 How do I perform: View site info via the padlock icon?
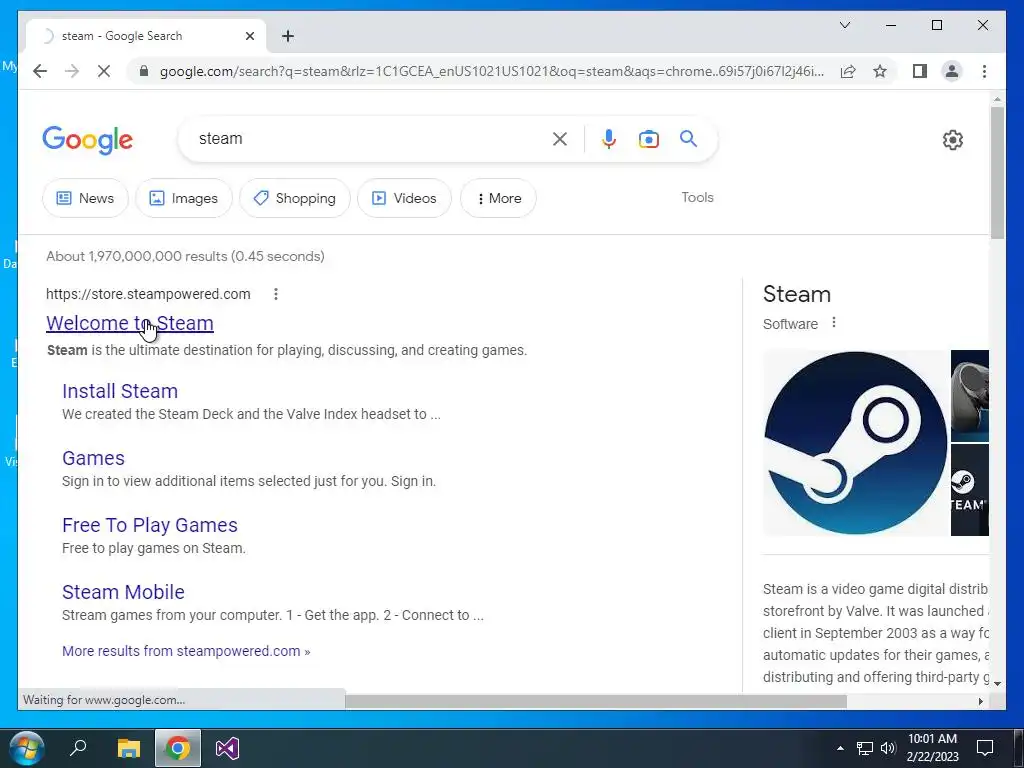pyautogui.click(x=144, y=71)
